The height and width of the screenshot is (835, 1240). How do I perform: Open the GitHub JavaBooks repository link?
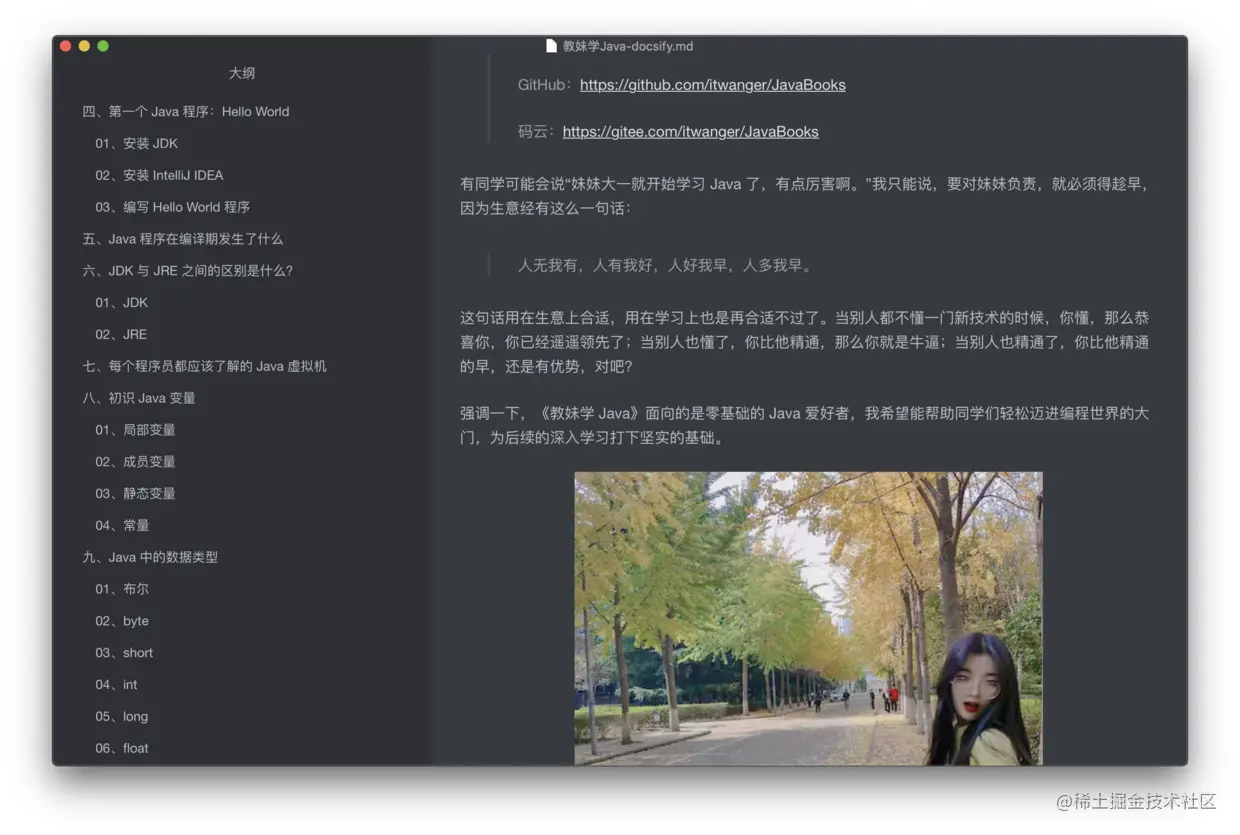pos(713,85)
